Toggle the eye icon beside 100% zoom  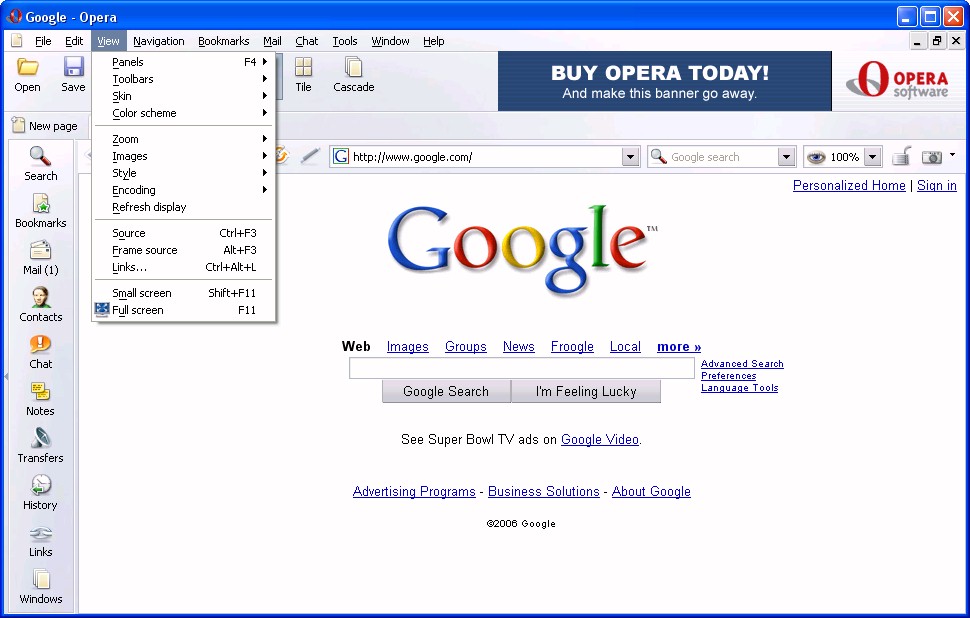pos(816,157)
